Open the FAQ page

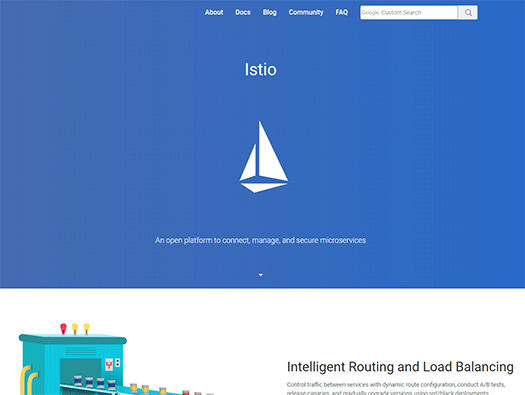pos(342,12)
